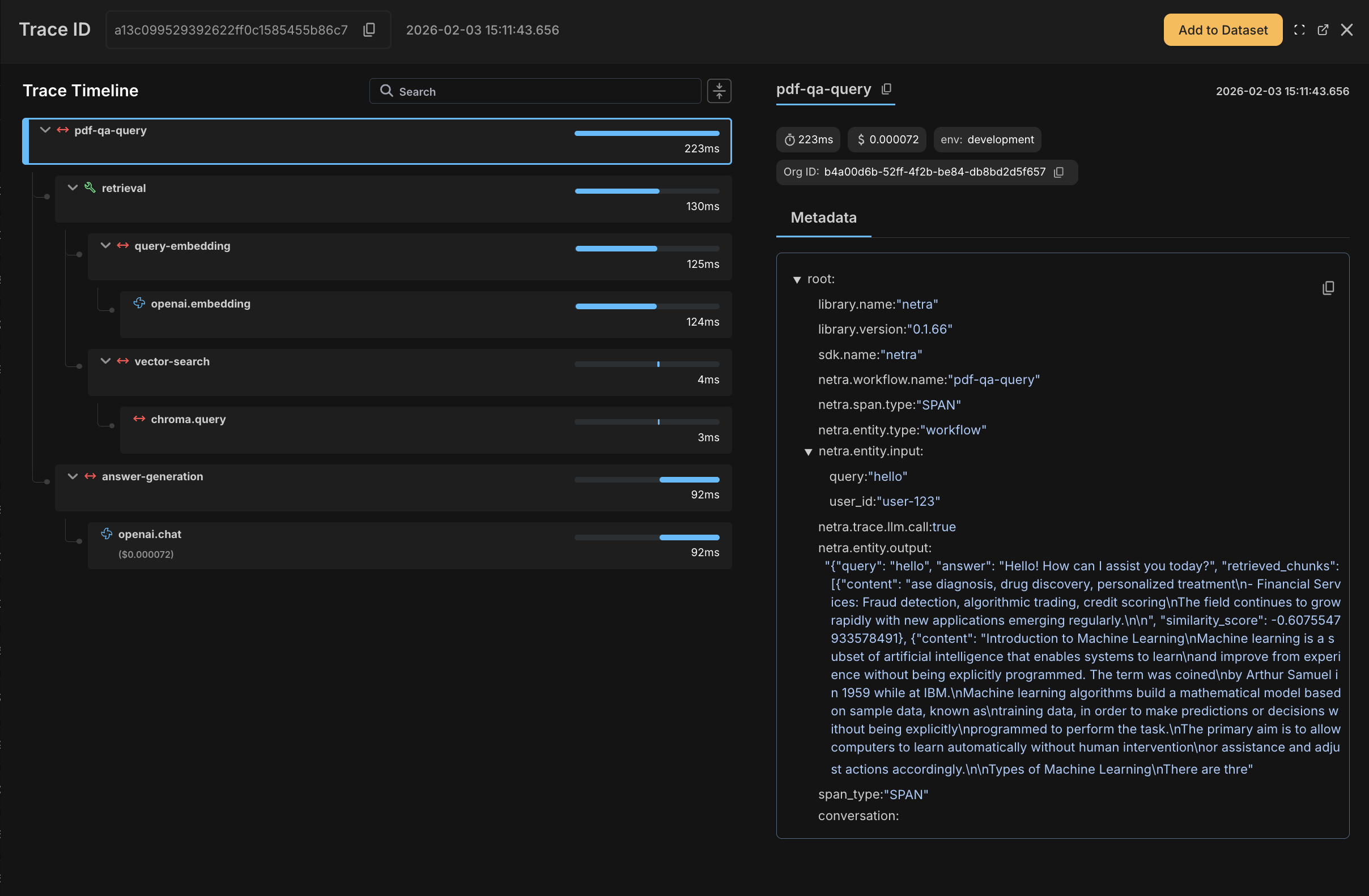This screenshot has height=896, width=1369.
Task: Click the collapse-all spans icon beside Search
Action: 719,91
